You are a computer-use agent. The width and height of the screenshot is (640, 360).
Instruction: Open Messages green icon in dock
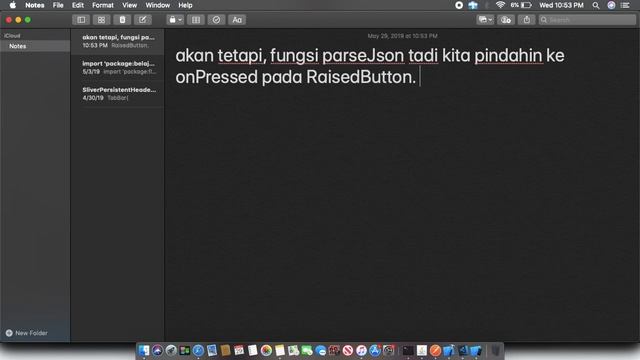307,350
